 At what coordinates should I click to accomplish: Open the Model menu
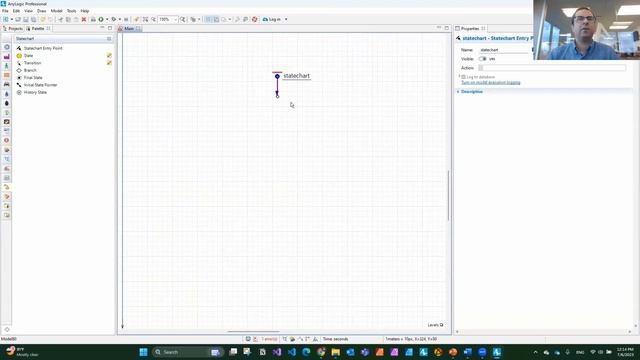(x=56, y=11)
